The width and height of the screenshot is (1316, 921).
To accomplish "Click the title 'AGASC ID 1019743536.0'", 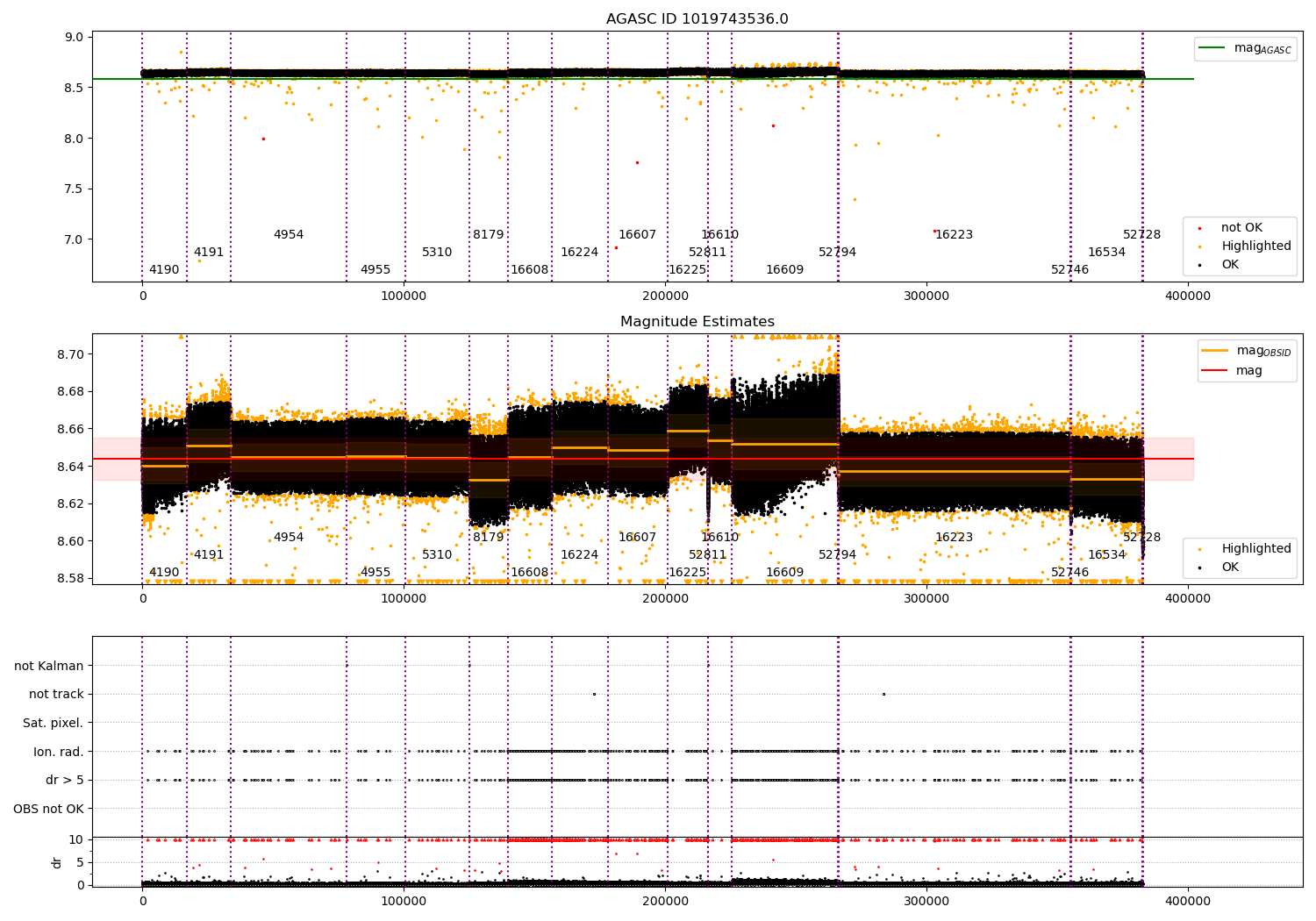I will pyautogui.click(x=697, y=19).
